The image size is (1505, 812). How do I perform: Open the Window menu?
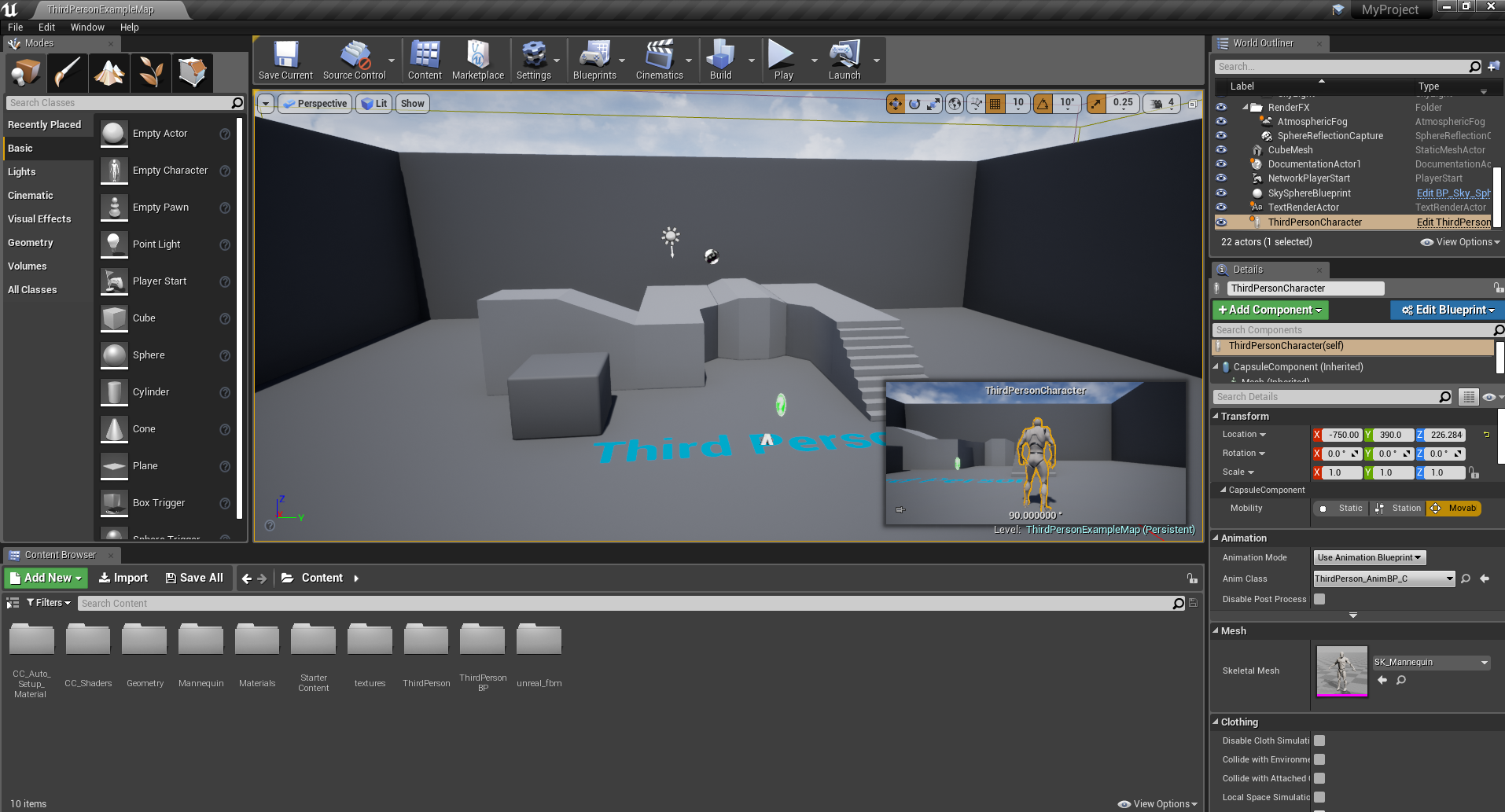pos(87,27)
